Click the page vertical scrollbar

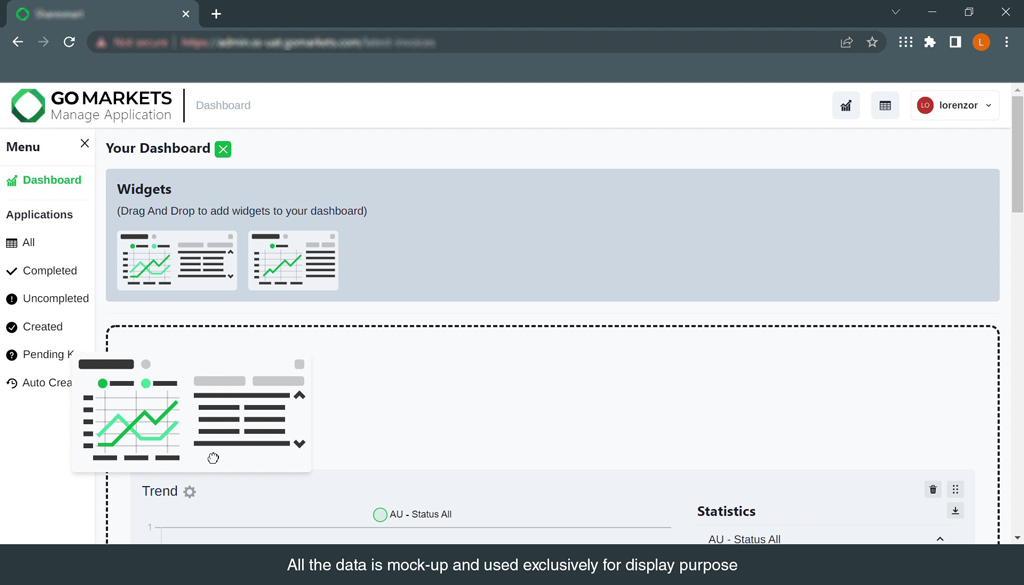(x=1017, y=154)
